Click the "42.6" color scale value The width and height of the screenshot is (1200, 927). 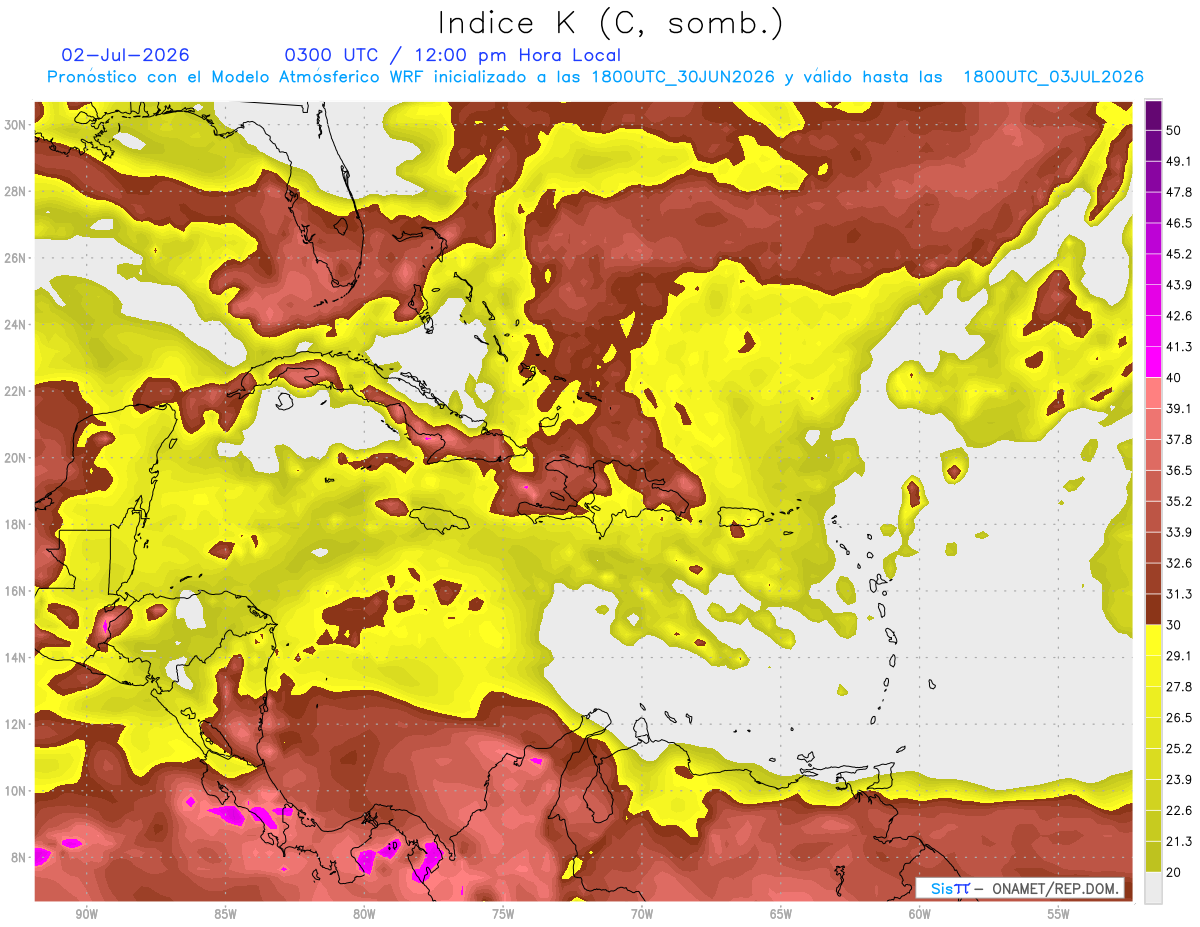(x=1179, y=316)
